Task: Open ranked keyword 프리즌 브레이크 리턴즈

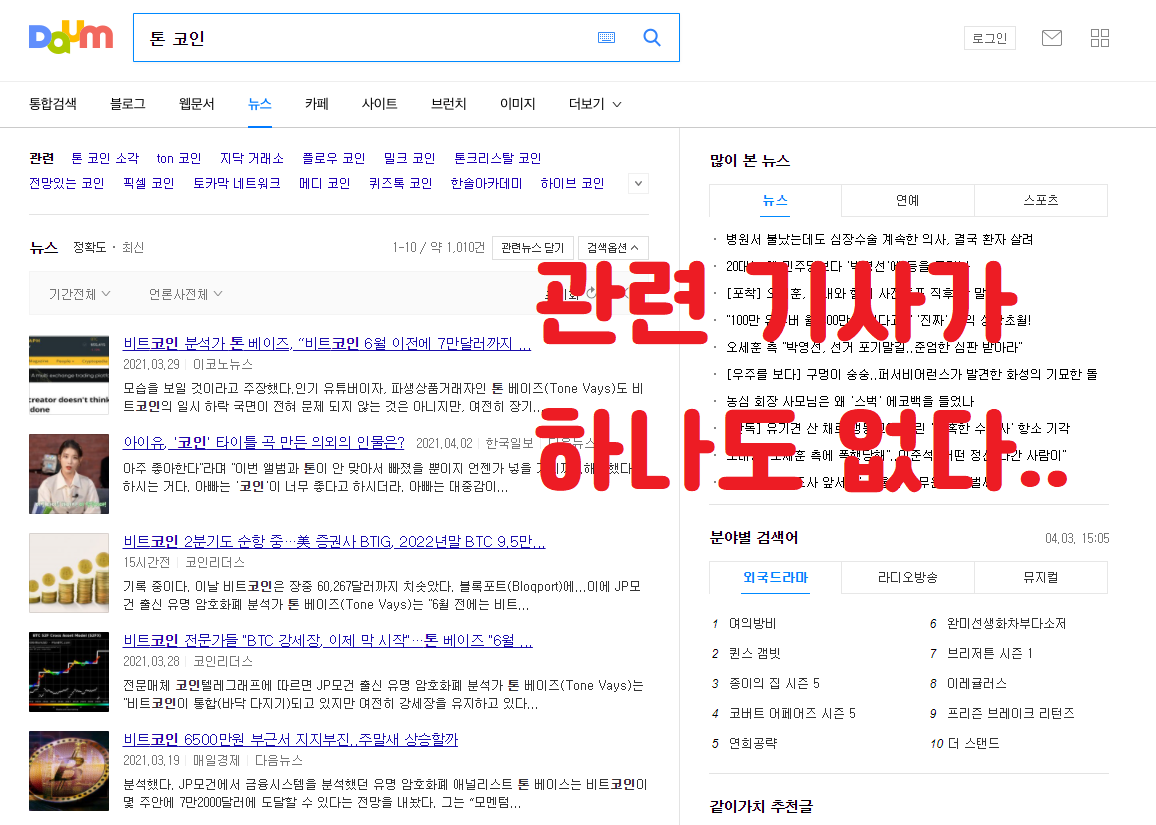Action: tap(1011, 714)
